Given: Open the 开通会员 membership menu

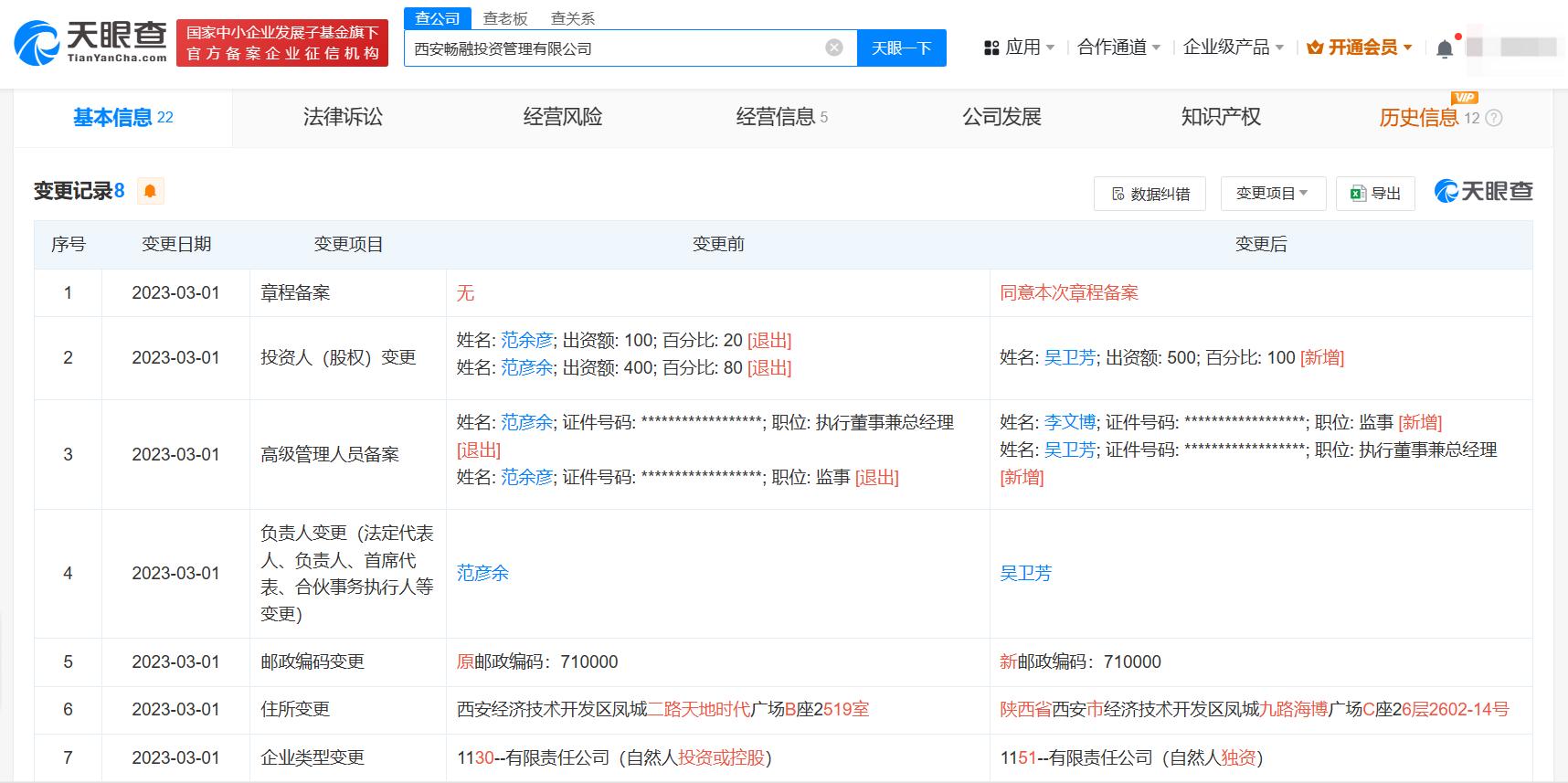Looking at the screenshot, I should point(1360,48).
